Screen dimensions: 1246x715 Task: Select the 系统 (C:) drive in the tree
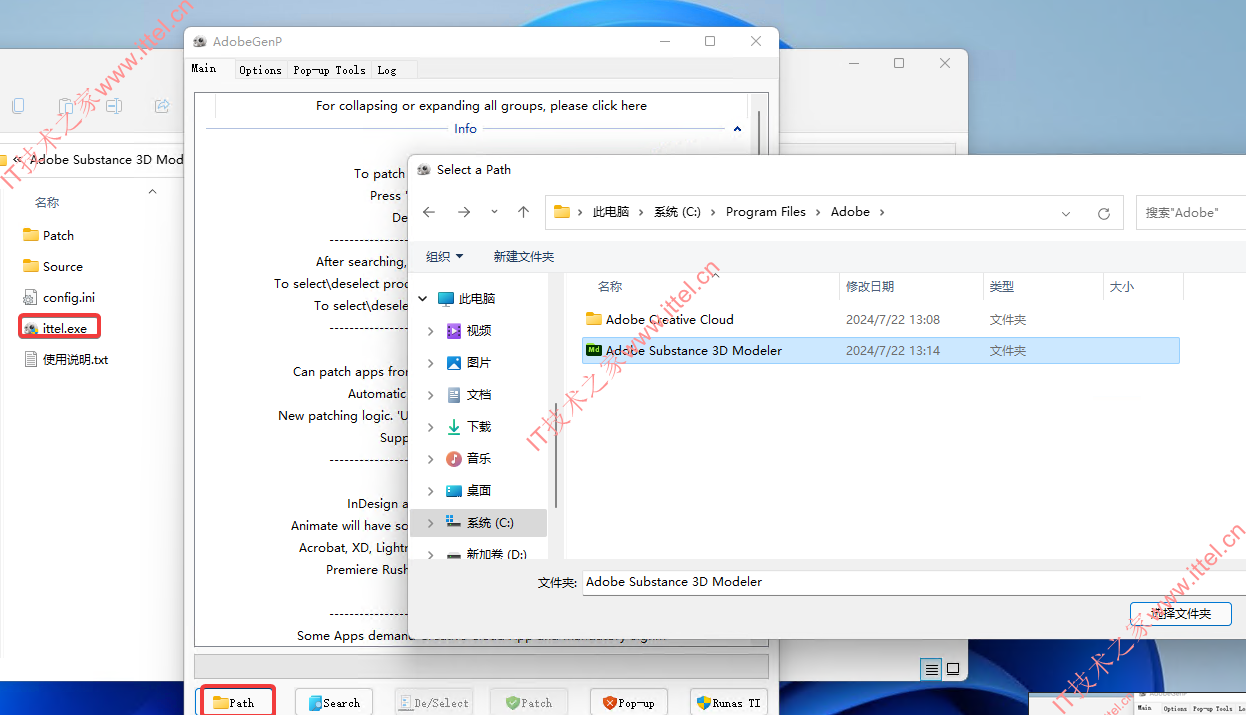point(480,522)
